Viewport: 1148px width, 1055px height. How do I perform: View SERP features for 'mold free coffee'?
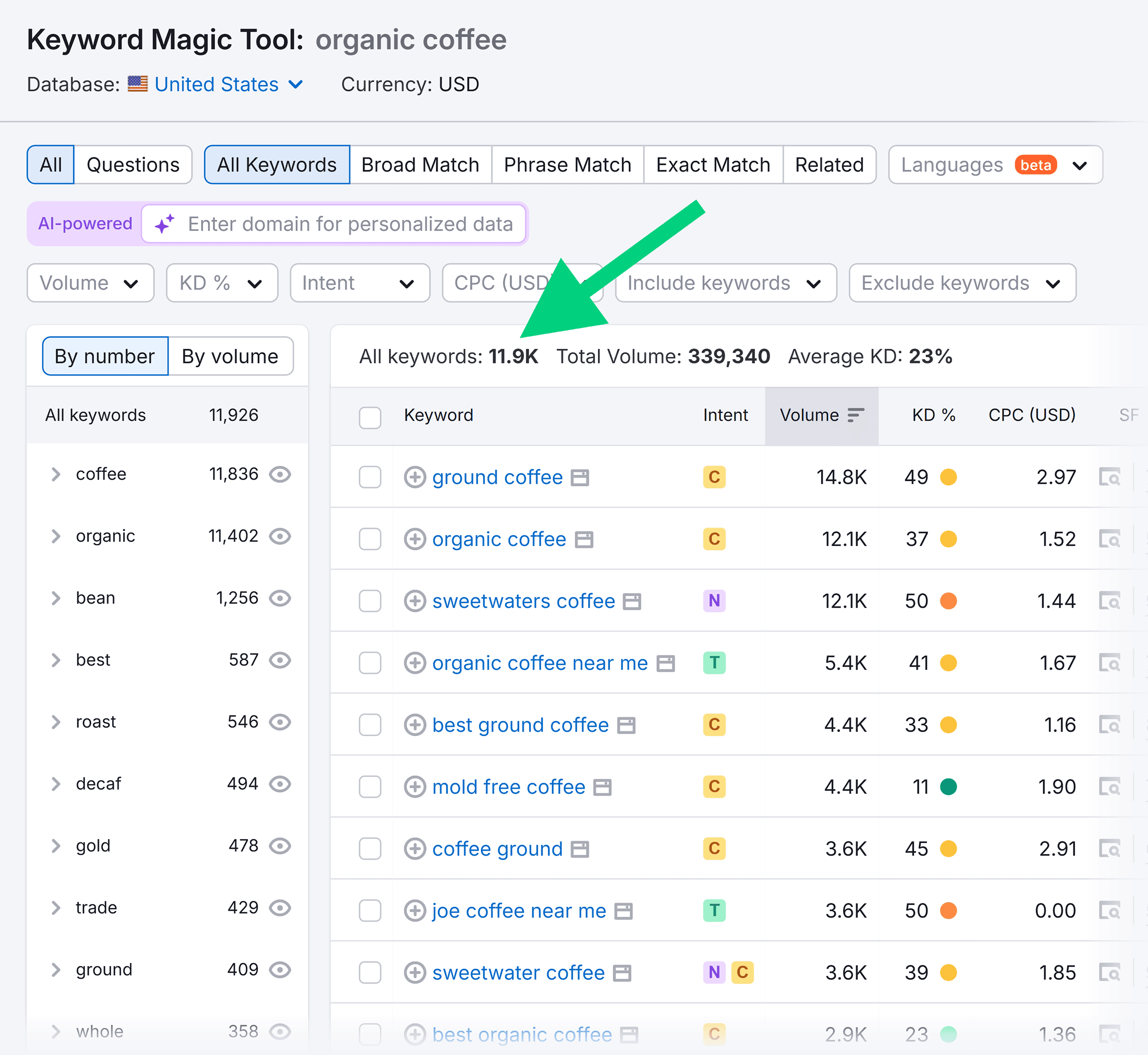pyautogui.click(x=1110, y=787)
